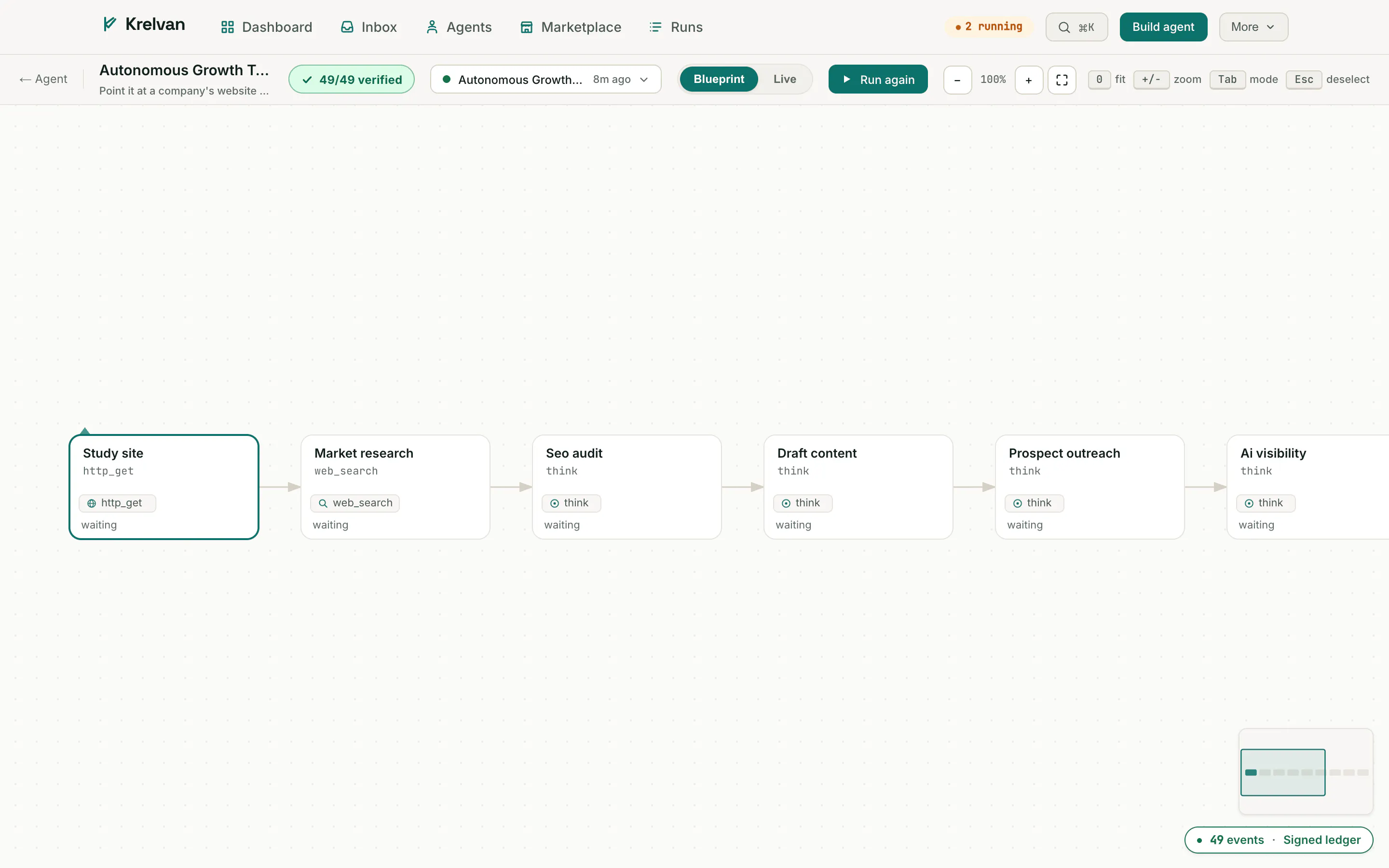Click the agent description subtitle text
This screenshot has height=868, width=1389.
click(184, 91)
